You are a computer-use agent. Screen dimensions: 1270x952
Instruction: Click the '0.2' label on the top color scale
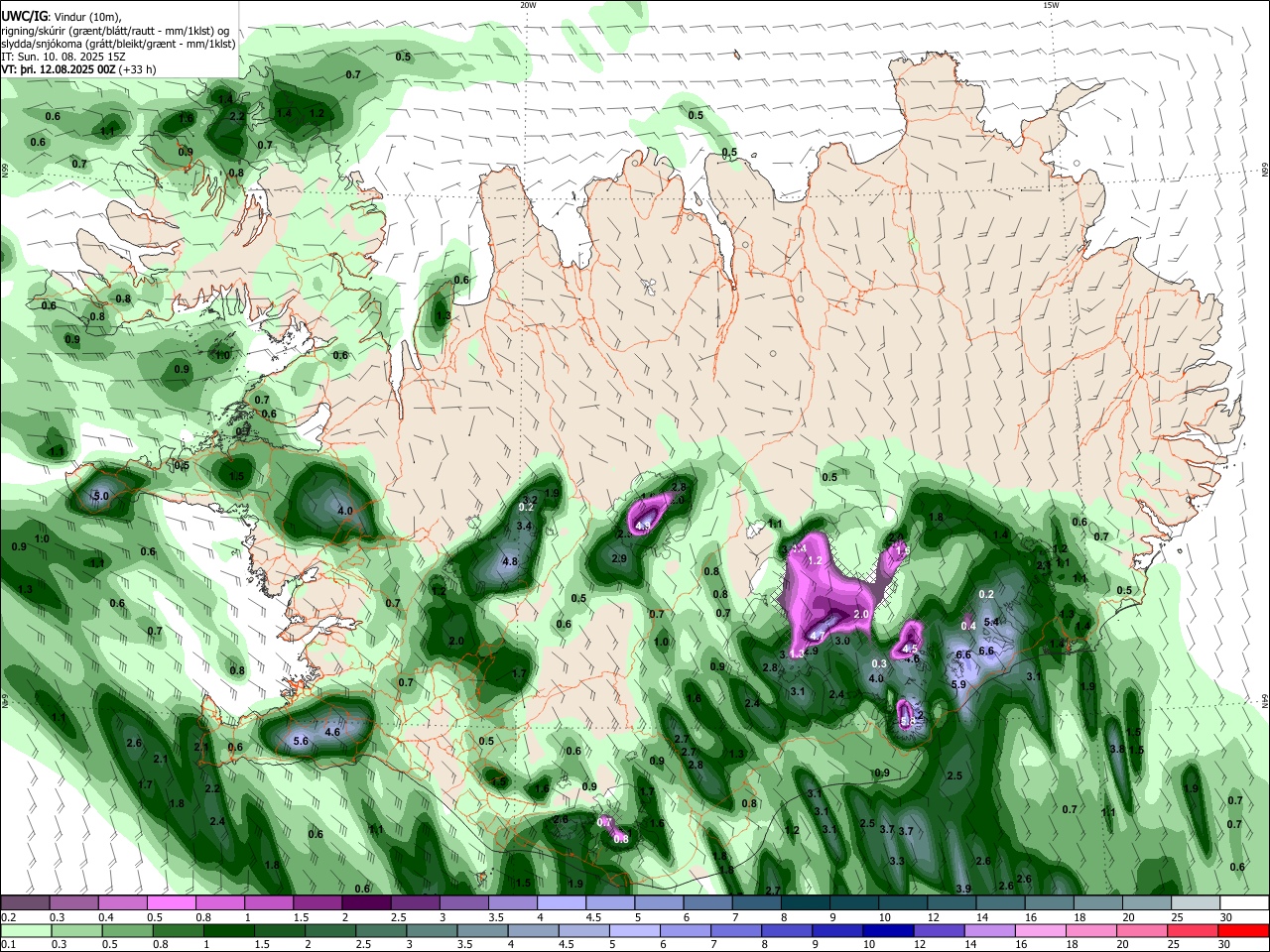(x=8, y=917)
